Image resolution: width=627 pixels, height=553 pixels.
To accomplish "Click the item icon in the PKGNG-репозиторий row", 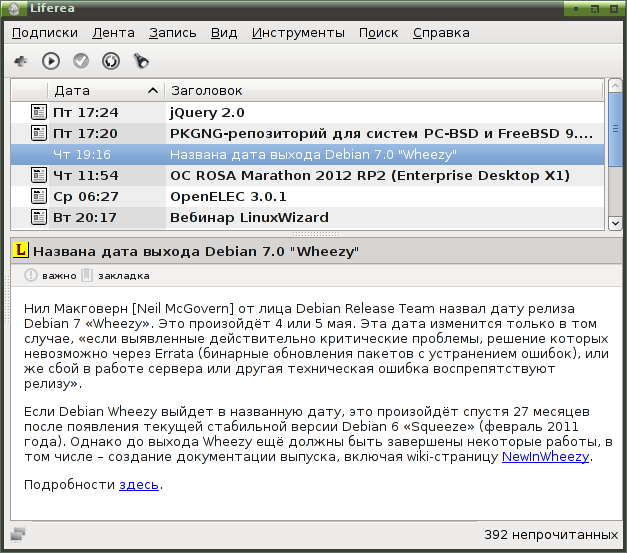I will (x=39, y=133).
